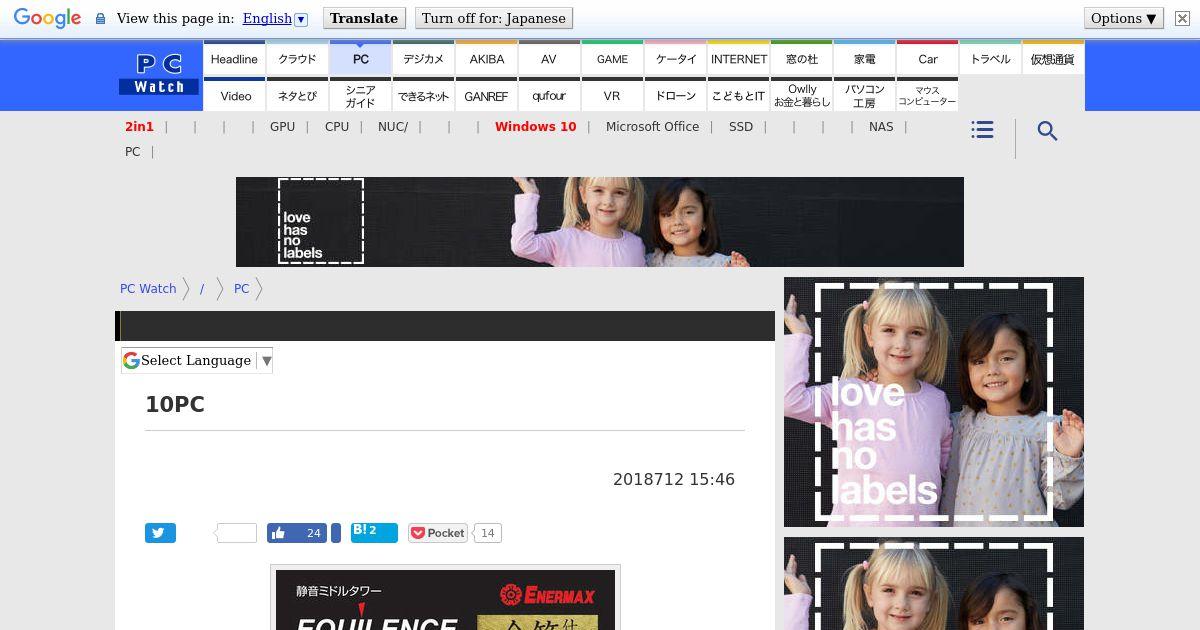The width and height of the screenshot is (1200, 630).
Task: Click the Facebook like count 24
Action: [x=313, y=533]
